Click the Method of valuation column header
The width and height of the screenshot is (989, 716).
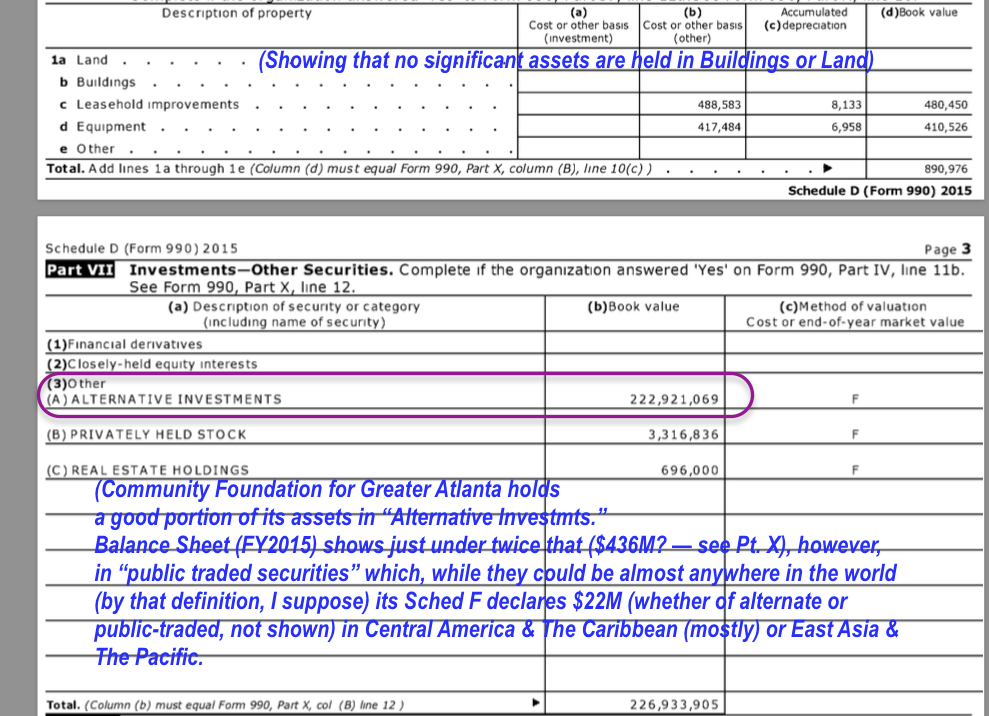coord(853,314)
